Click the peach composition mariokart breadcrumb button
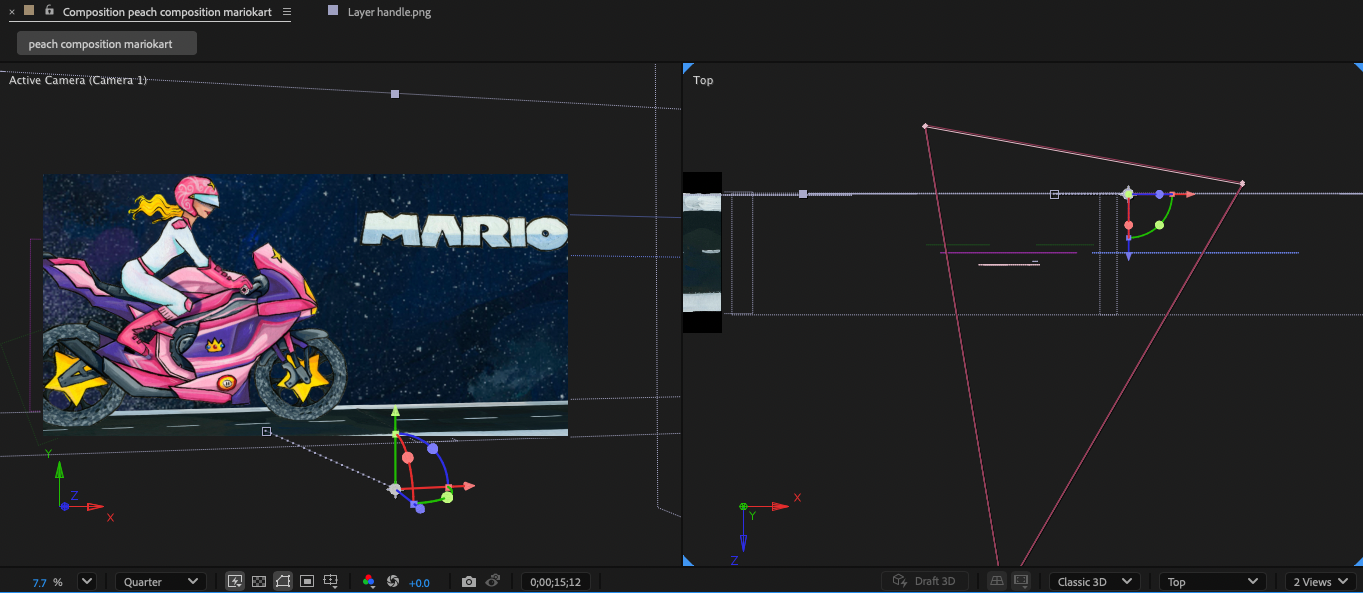 click(107, 44)
